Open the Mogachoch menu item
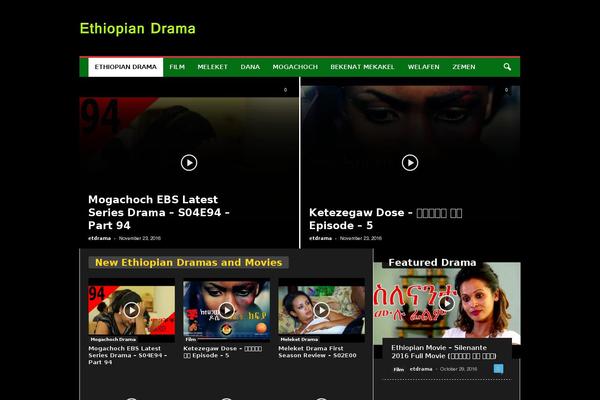Viewport: 600px width, 400px height. pos(295,67)
